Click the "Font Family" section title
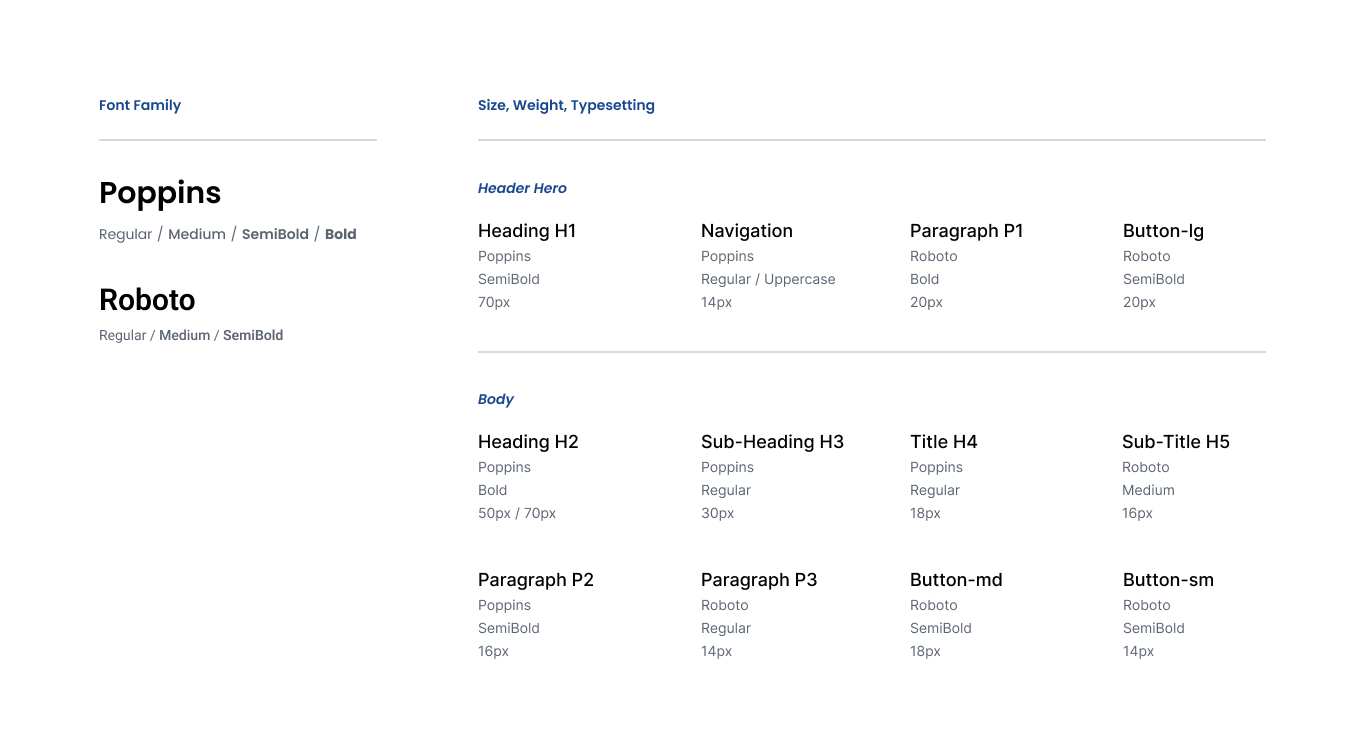The height and width of the screenshot is (749, 1366). pos(140,105)
